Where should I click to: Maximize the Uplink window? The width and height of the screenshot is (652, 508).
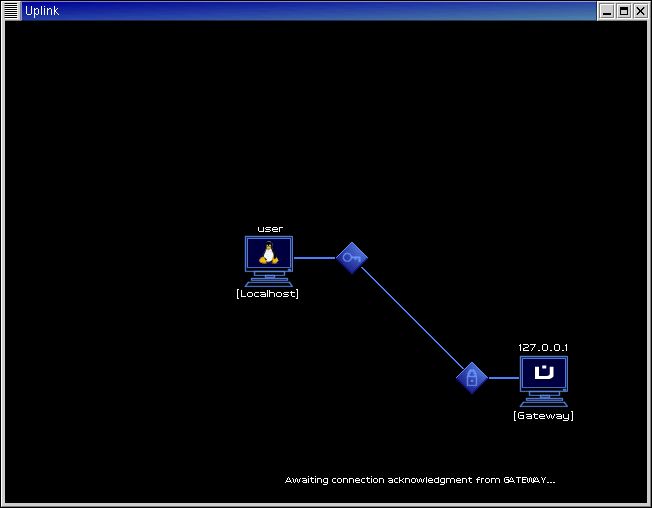624,11
